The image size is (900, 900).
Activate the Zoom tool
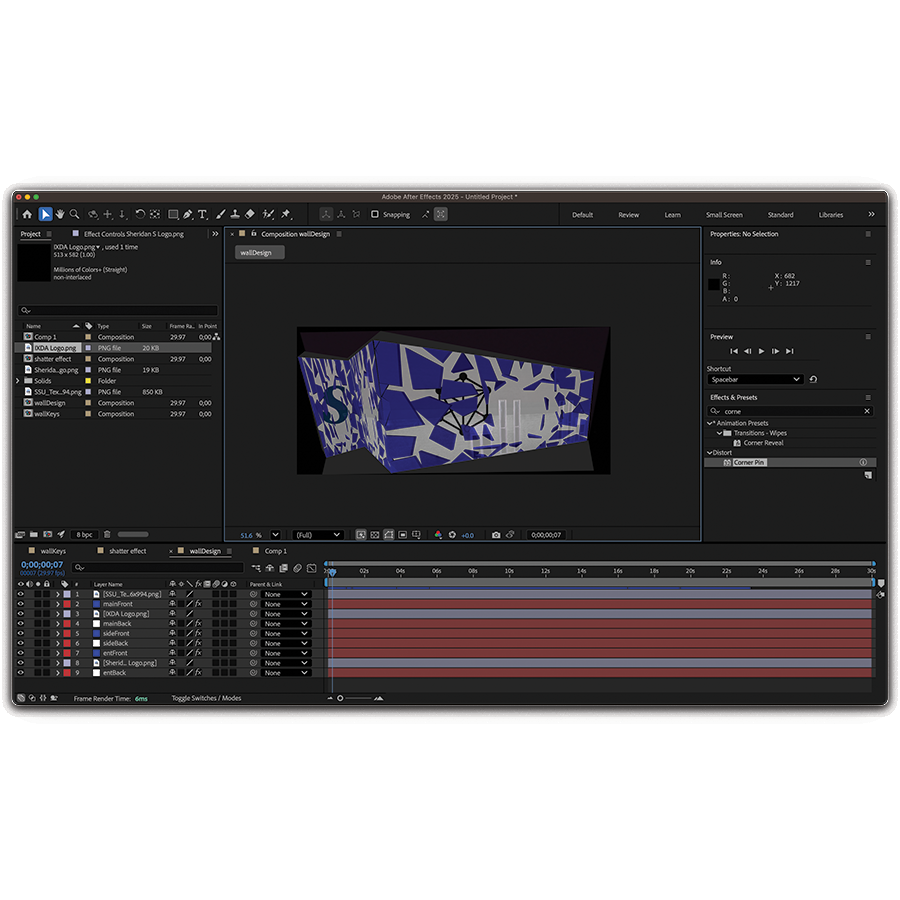click(72, 214)
